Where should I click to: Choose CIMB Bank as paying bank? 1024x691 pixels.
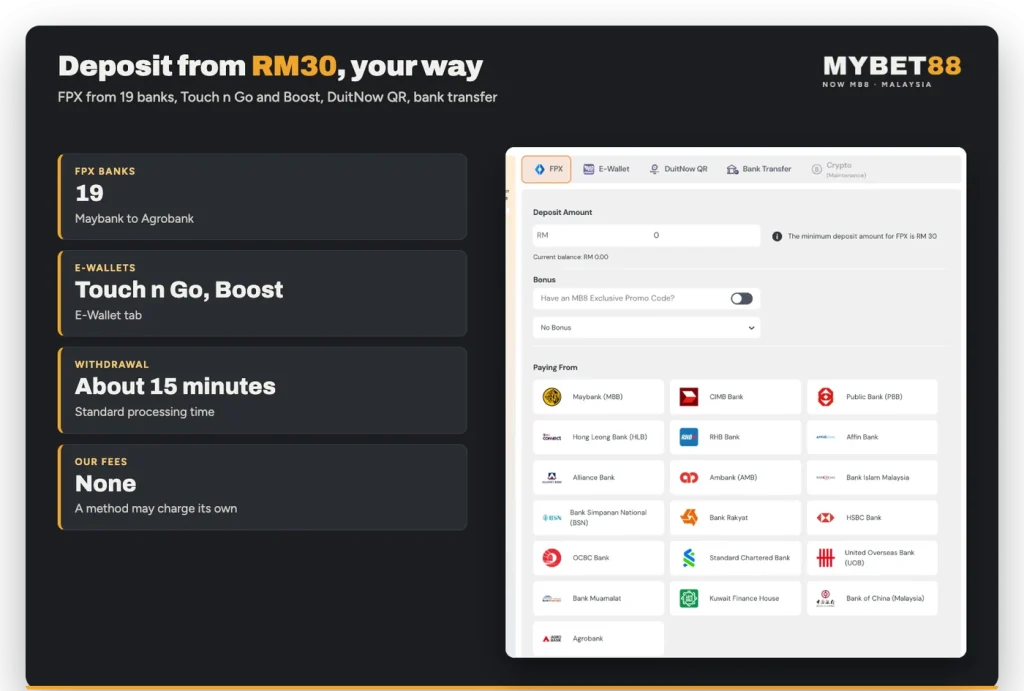(735, 396)
